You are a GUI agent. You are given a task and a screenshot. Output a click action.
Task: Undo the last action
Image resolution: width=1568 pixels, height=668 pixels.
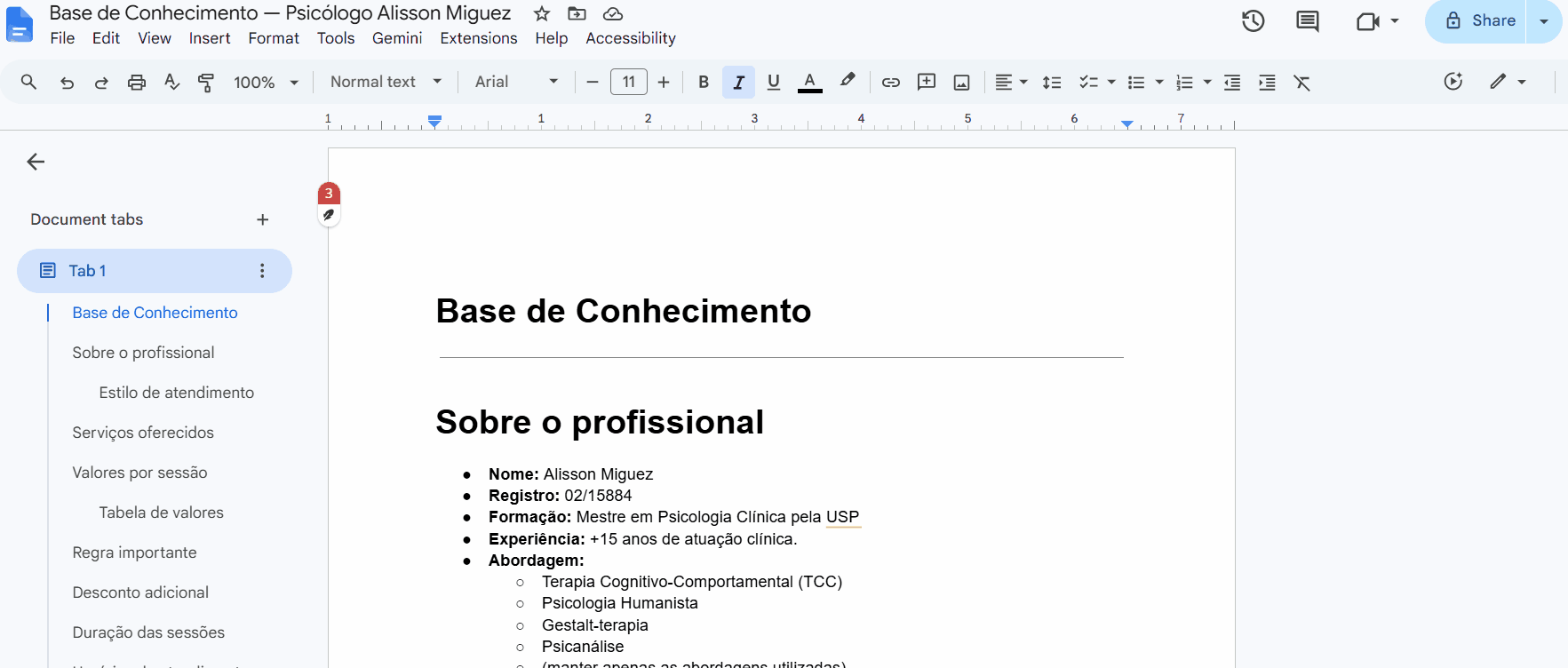[67, 82]
